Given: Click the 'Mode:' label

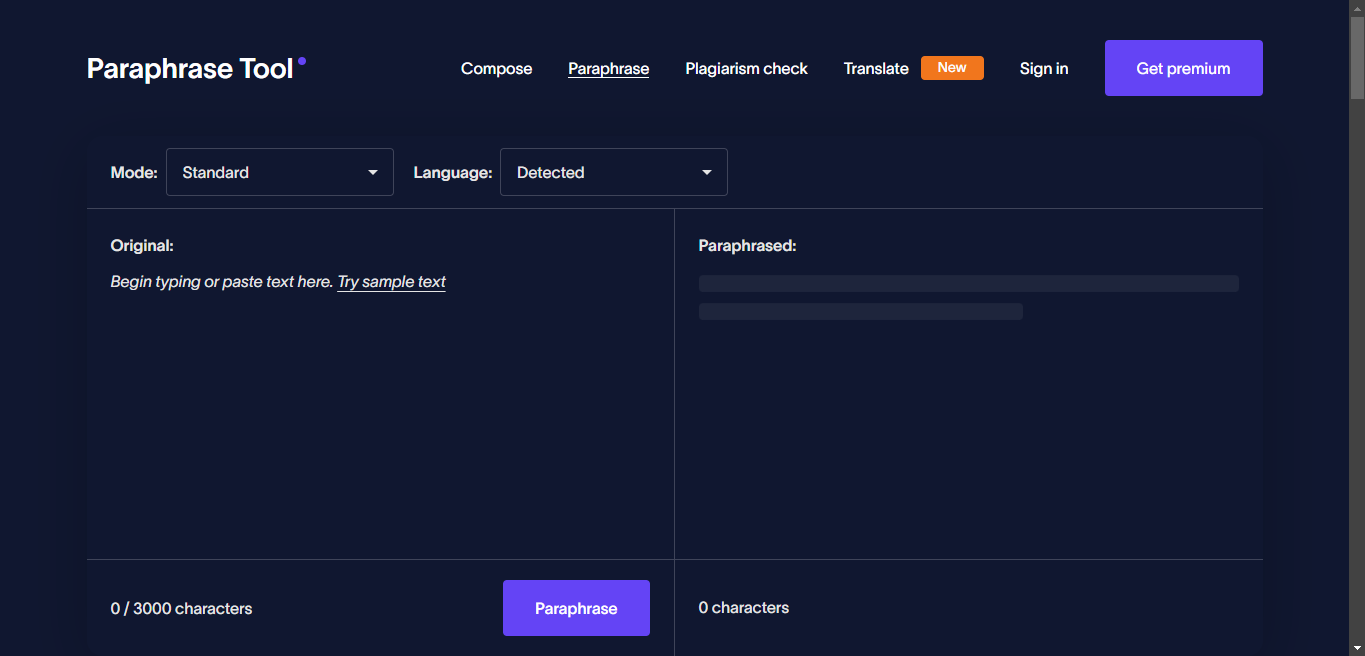Looking at the screenshot, I should point(134,172).
